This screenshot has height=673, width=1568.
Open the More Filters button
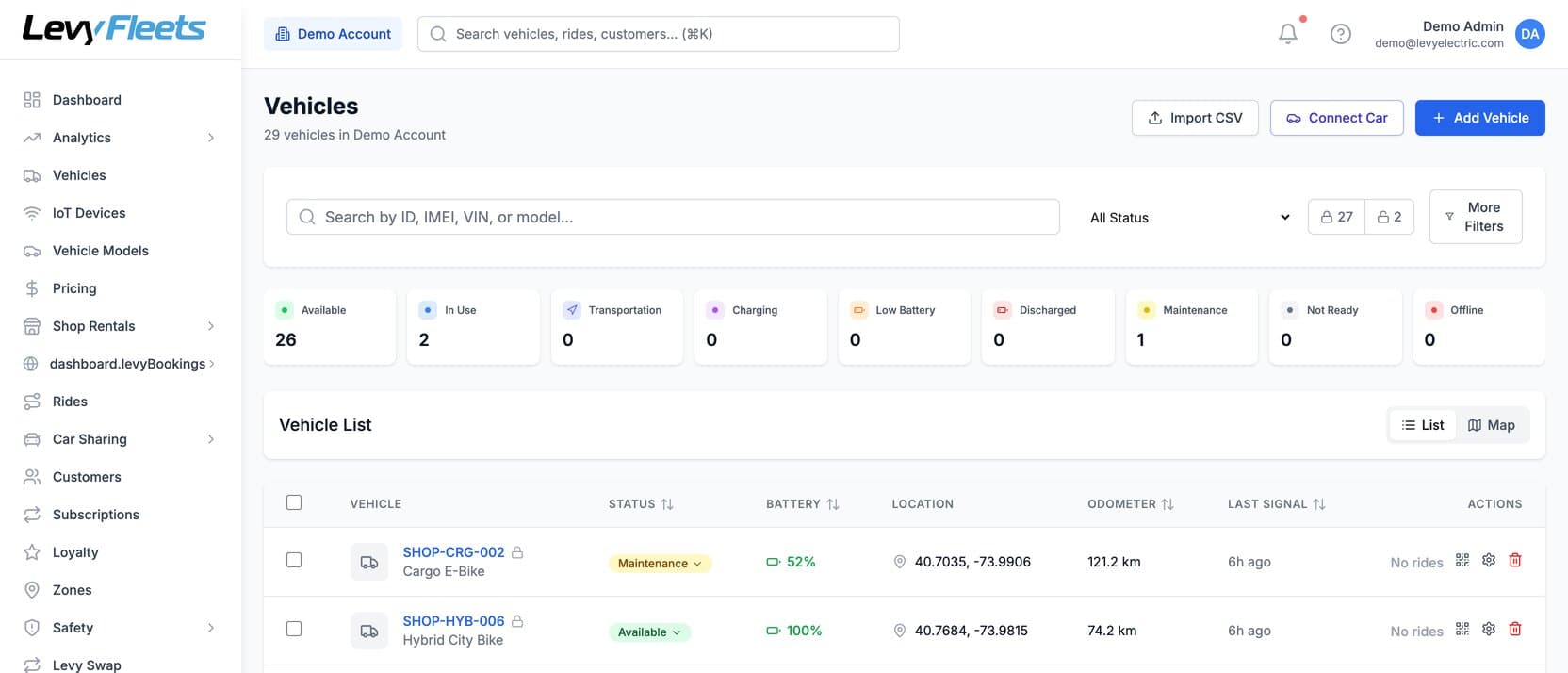(1476, 217)
